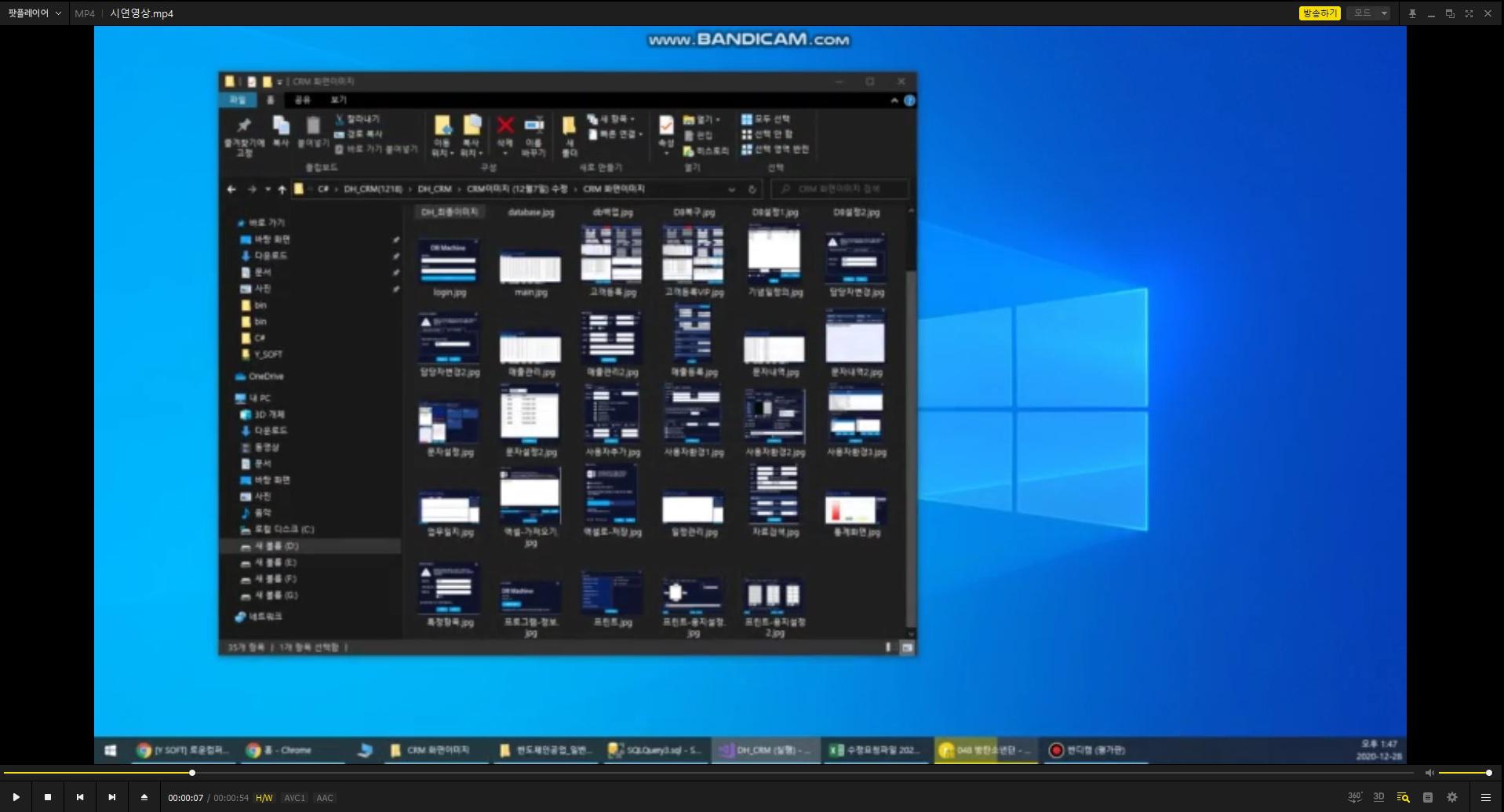This screenshot has width=1504, height=812.
Task: Skip to the previous file
Action: tap(80, 797)
